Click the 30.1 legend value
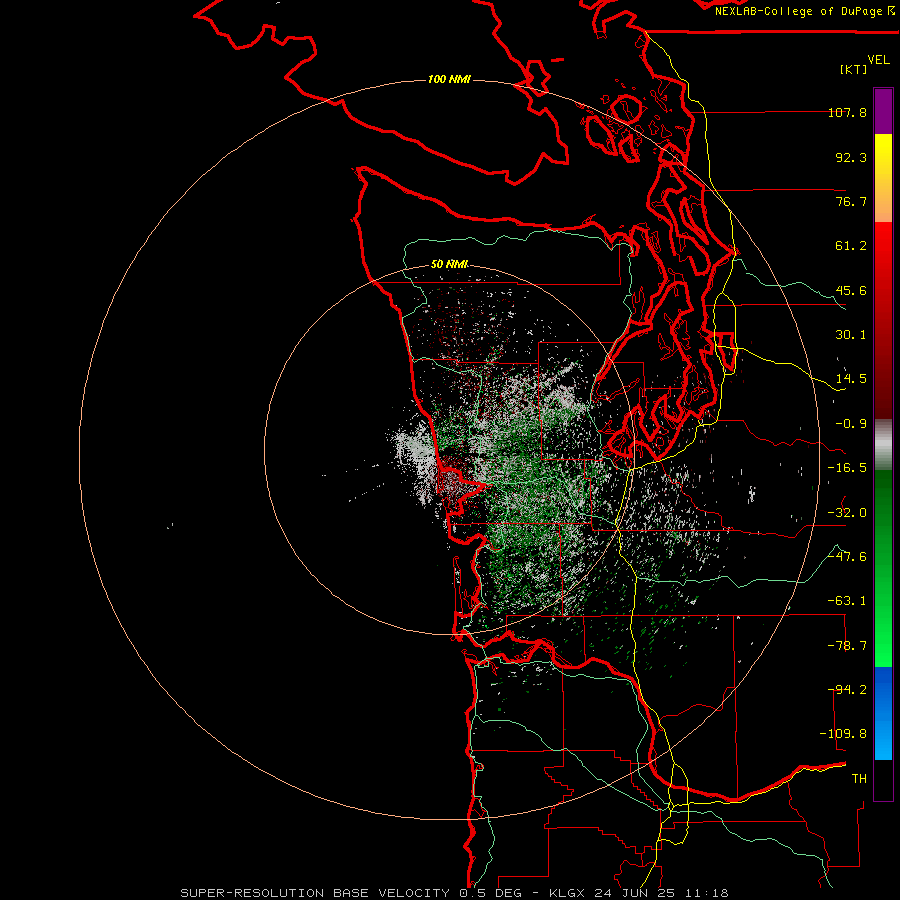900x900 pixels. pos(851,335)
